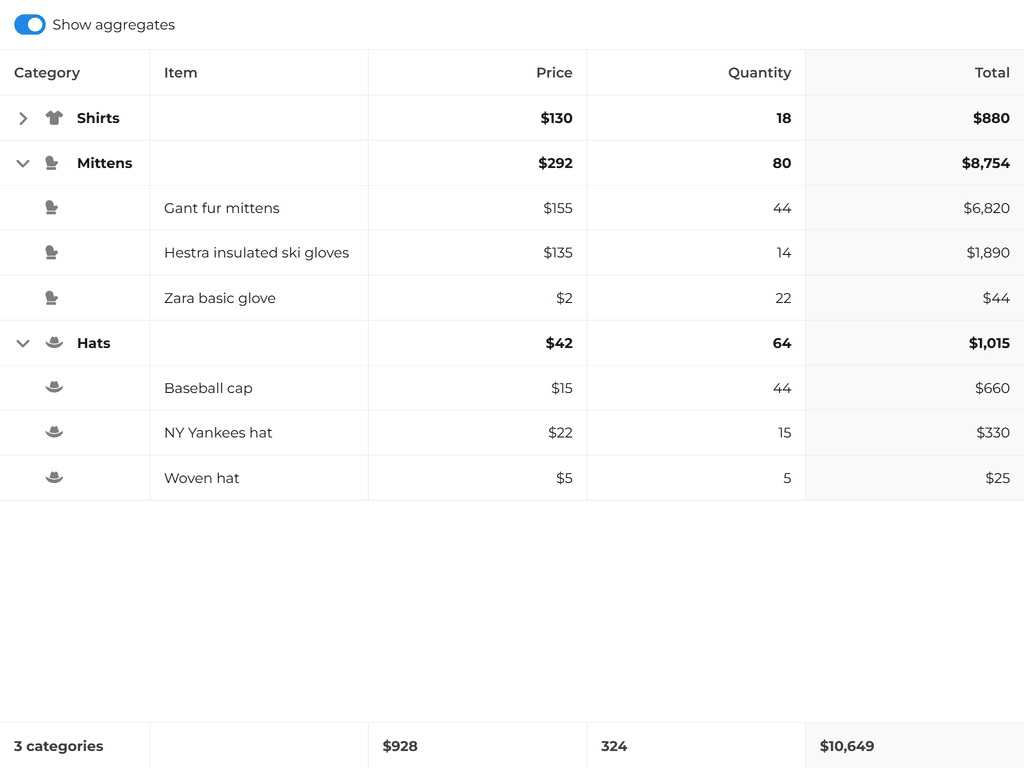This screenshot has width=1024, height=768.
Task: Collapse the Mittens category group
Action: tap(23, 163)
